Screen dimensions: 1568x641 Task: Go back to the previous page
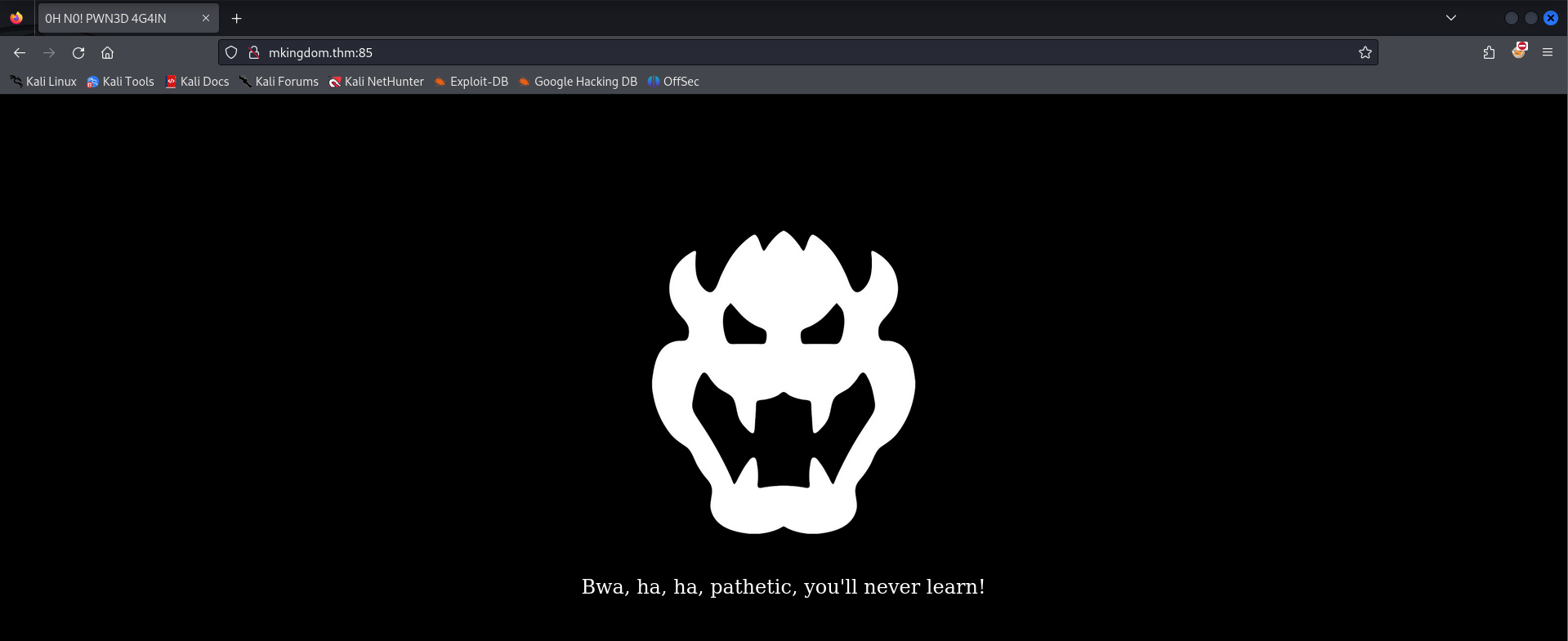pyautogui.click(x=20, y=52)
